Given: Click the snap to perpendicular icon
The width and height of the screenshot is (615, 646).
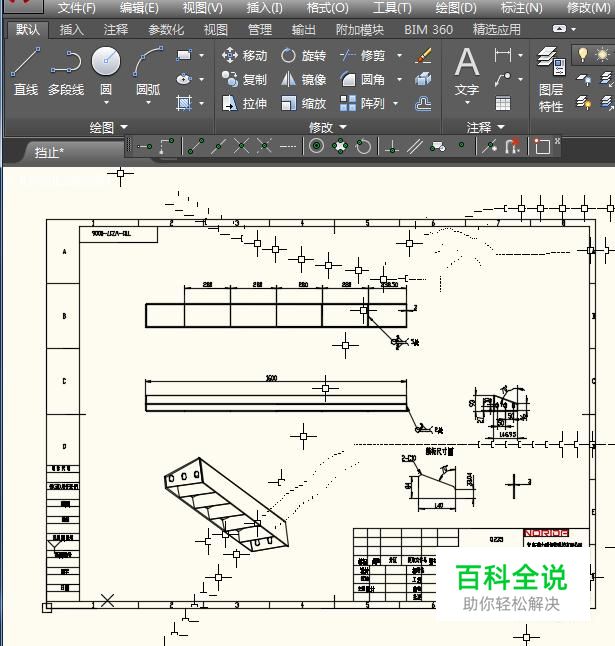Looking at the screenshot, I should coord(392,147).
